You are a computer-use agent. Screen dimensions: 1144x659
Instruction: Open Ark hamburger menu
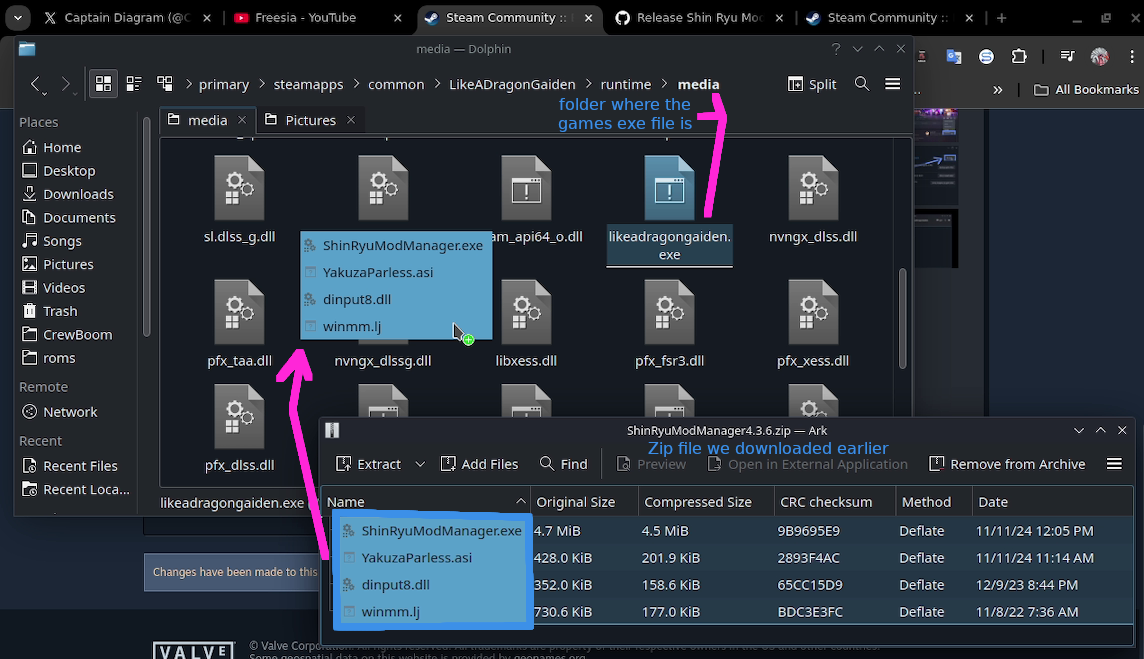[x=1114, y=464]
